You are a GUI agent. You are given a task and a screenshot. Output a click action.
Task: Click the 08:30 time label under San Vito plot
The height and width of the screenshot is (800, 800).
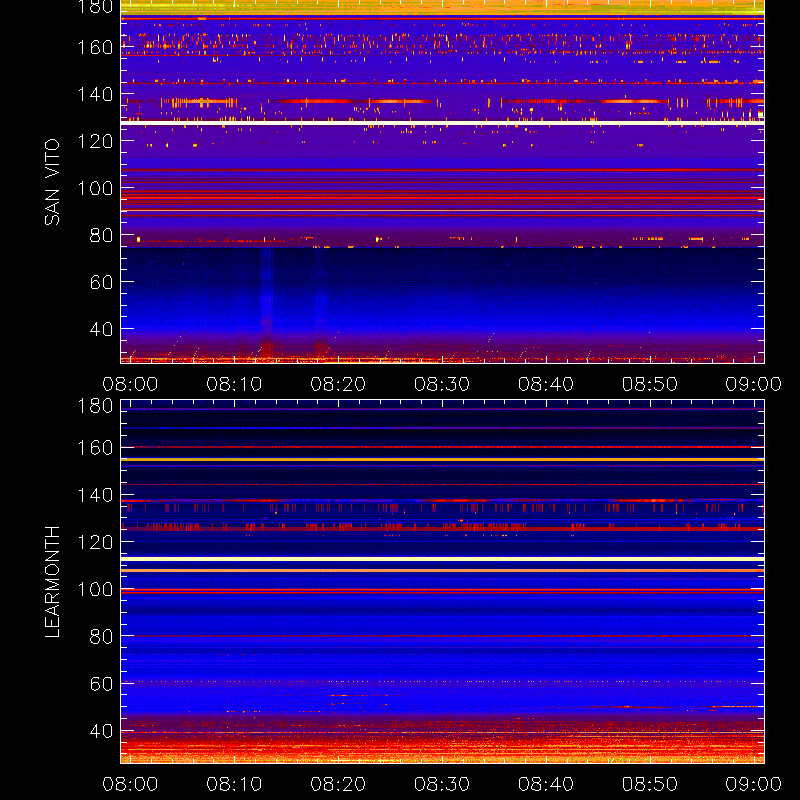coord(442,384)
